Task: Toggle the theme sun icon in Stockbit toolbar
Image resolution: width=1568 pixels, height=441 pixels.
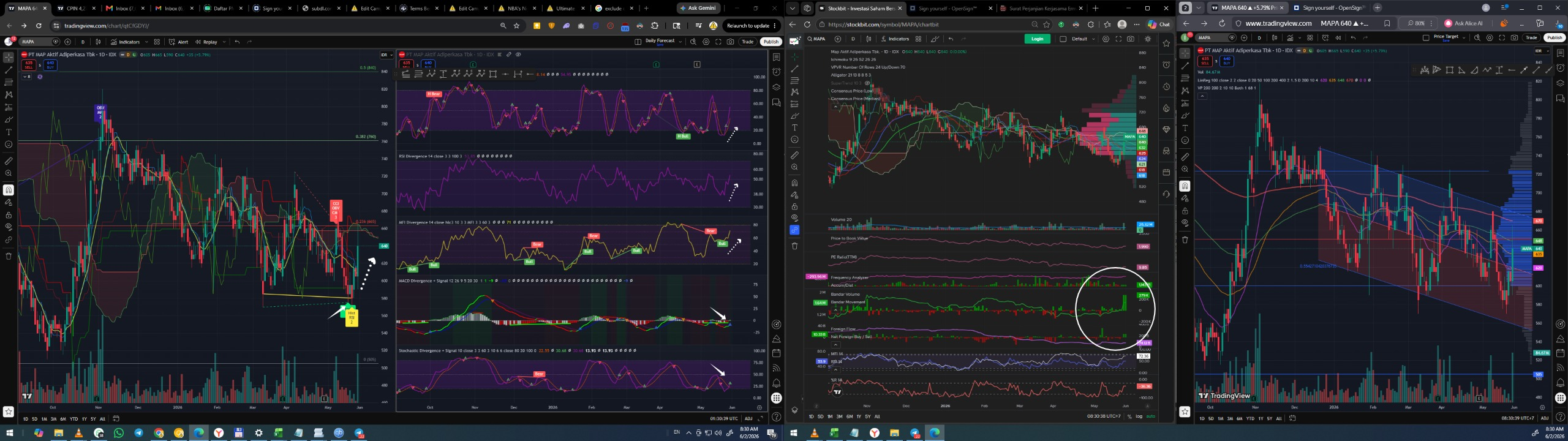Action: [1148, 39]
